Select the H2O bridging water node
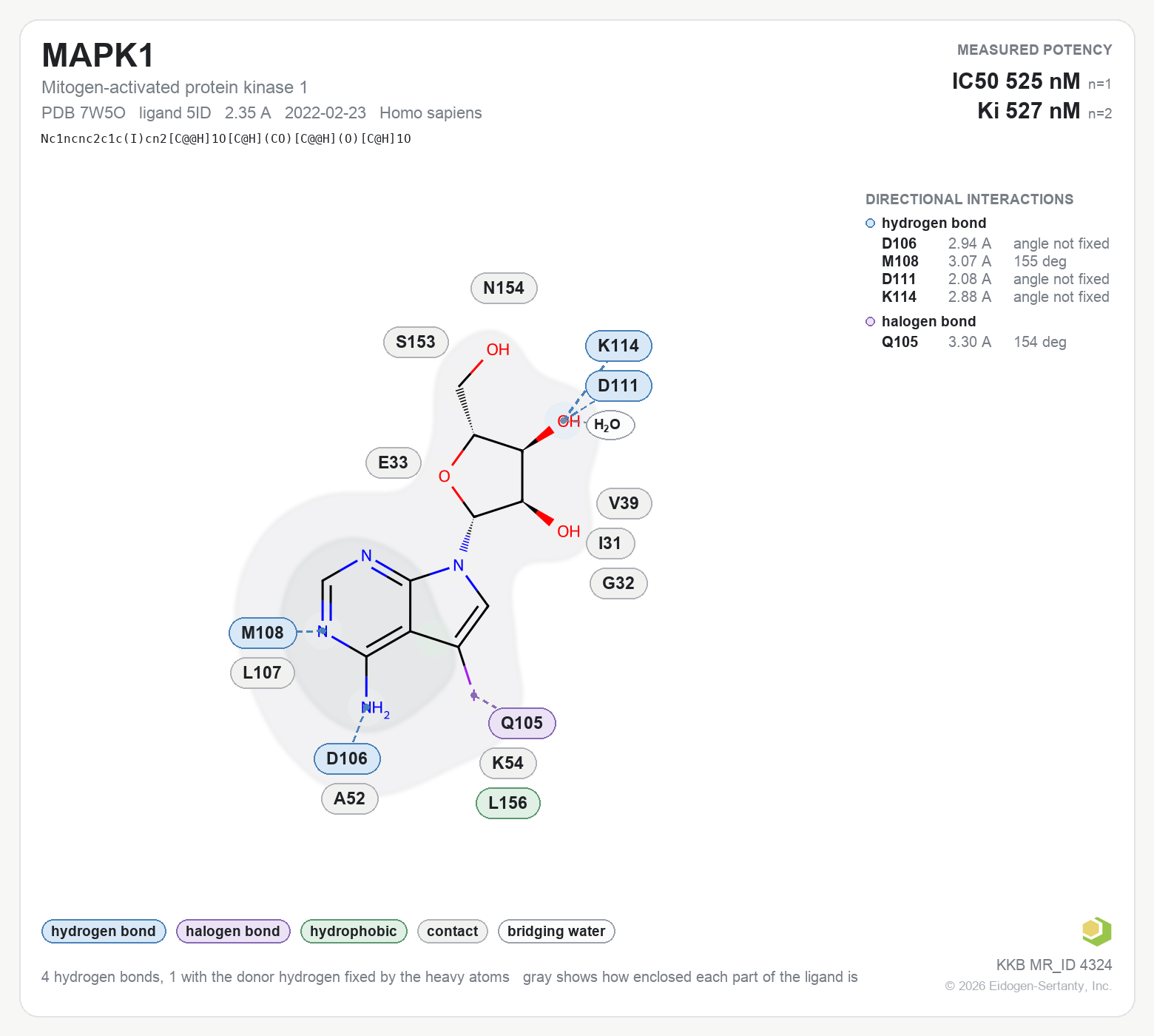Screen dimensions: 1154x1036 610,425
